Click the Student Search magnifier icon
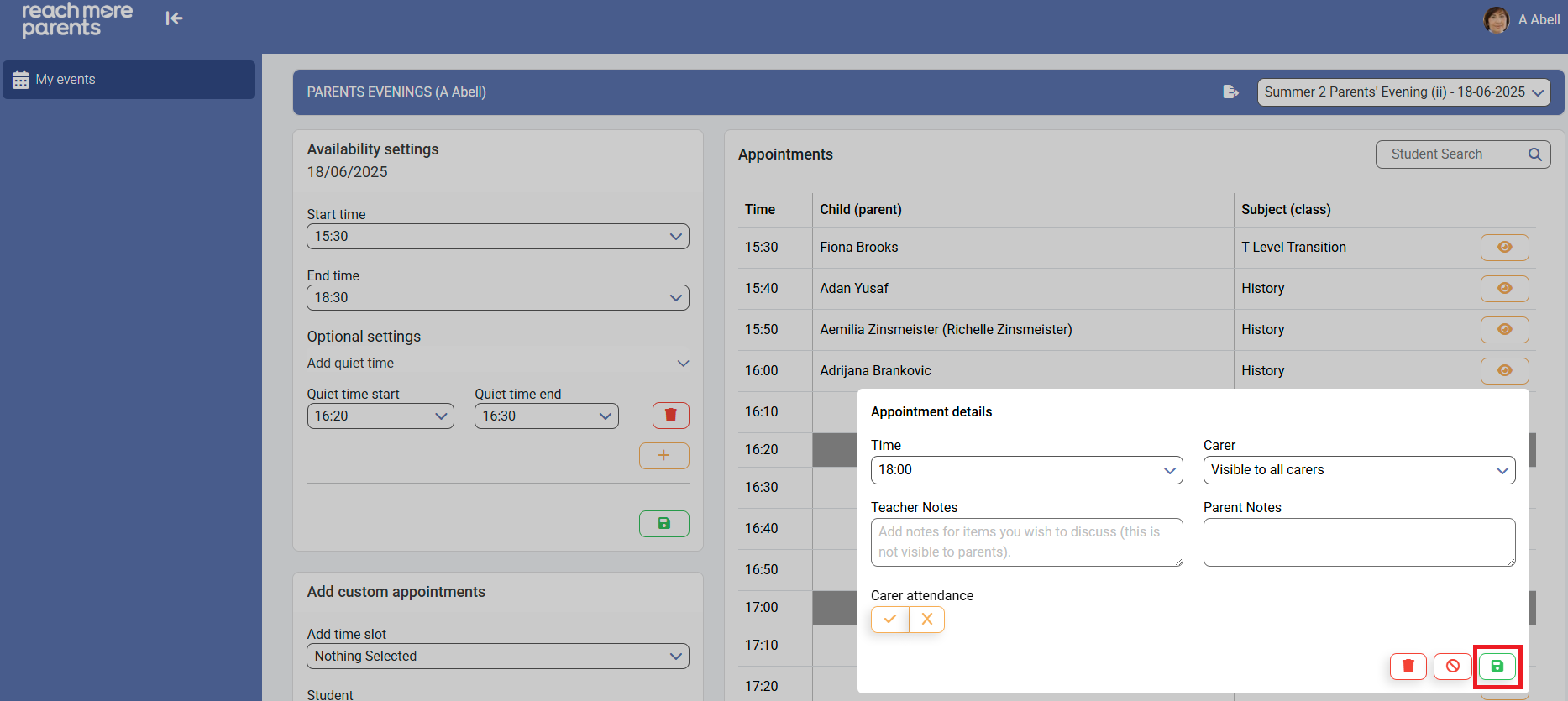1568x701 pixels. (x=1534, y=154)
